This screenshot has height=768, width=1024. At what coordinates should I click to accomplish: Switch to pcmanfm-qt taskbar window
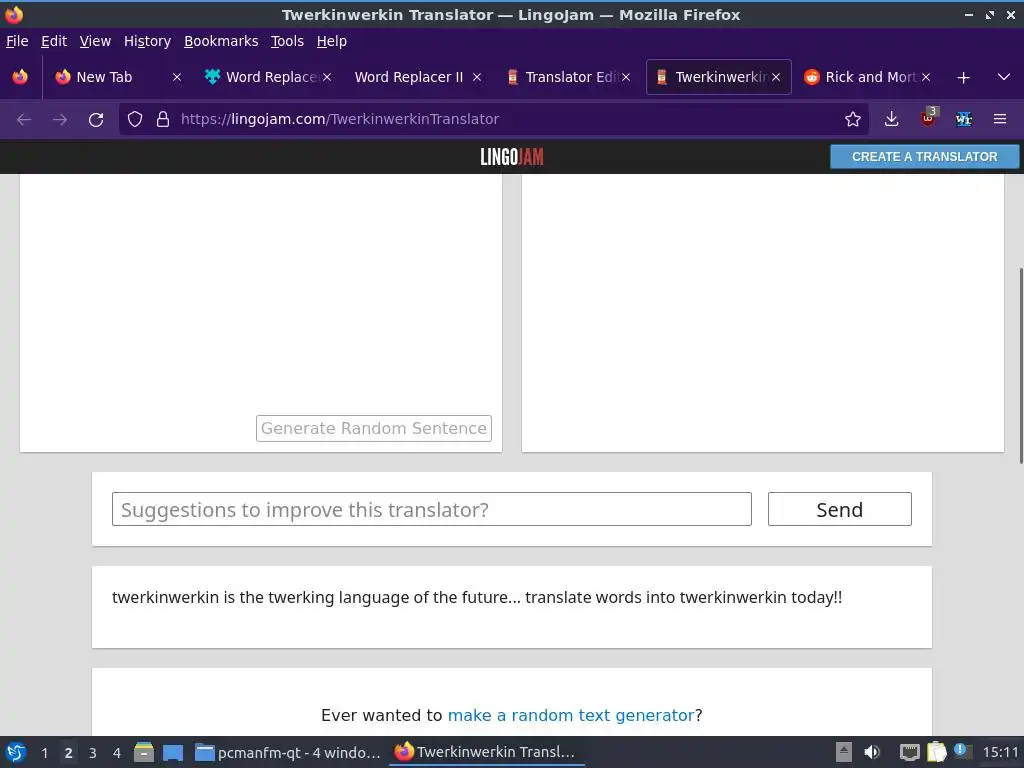click(287, 752)
